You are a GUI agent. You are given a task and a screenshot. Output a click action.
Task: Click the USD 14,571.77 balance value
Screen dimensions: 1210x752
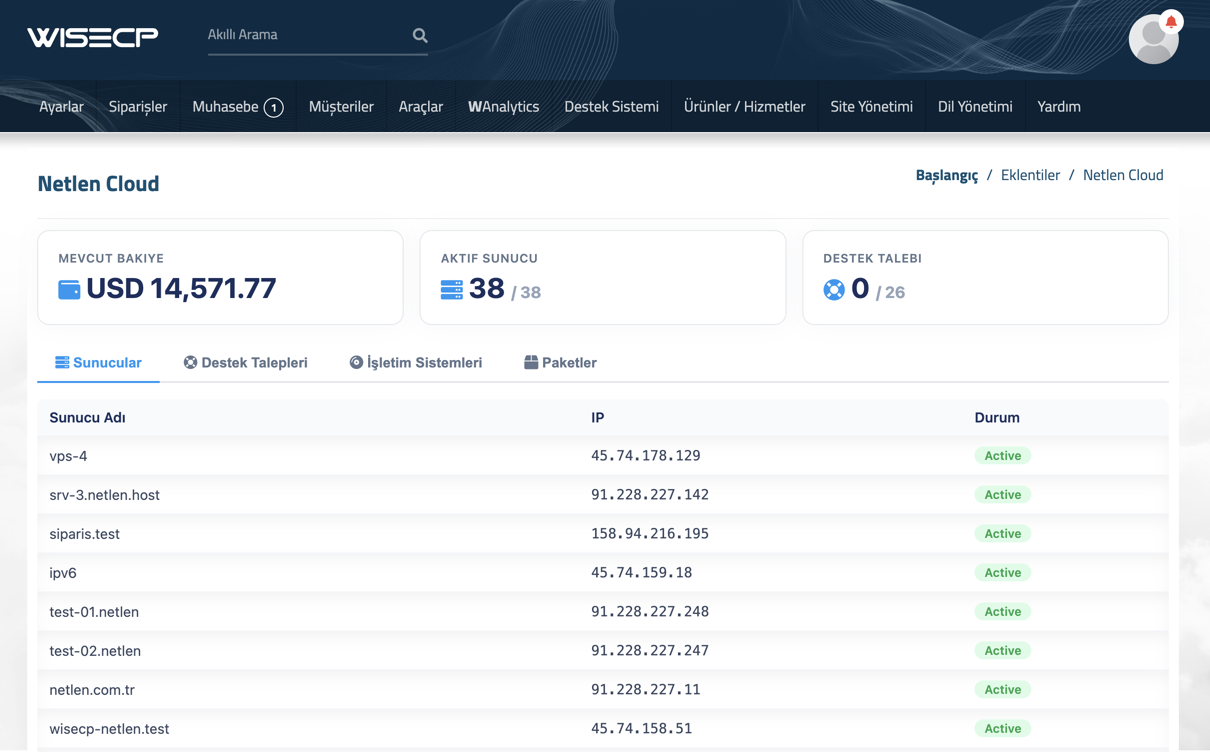181,289
